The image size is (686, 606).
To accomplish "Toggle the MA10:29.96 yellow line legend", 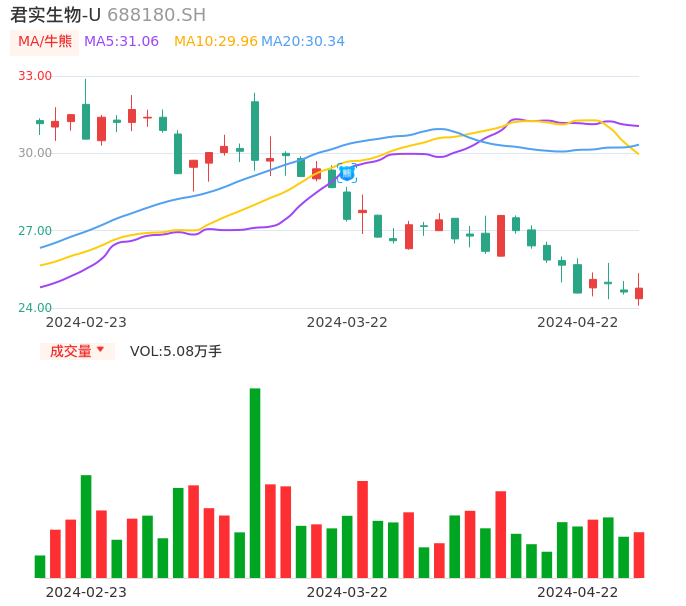I will [x=215, y=42].
